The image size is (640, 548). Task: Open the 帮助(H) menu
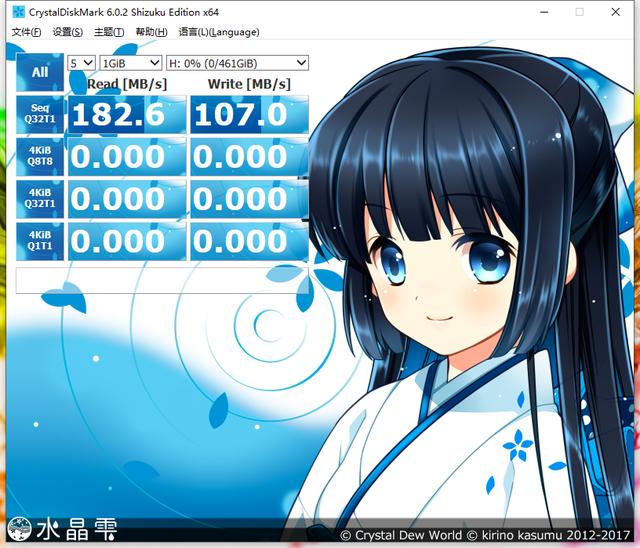(x=151, y=32)
